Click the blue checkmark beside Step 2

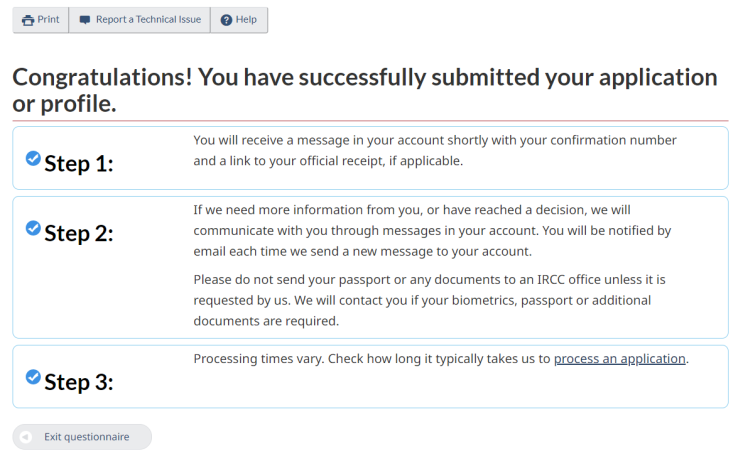(33, 229)
